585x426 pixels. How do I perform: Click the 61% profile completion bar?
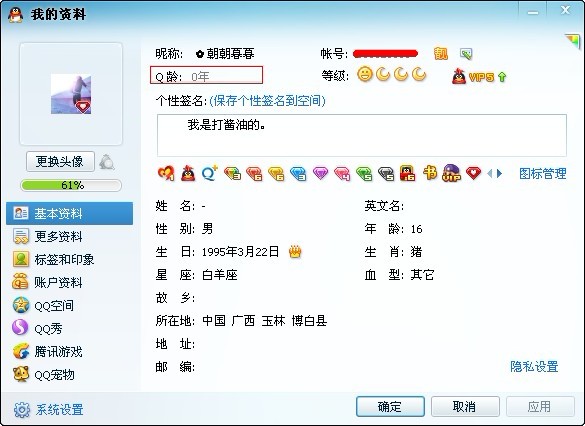click(71, 185)
